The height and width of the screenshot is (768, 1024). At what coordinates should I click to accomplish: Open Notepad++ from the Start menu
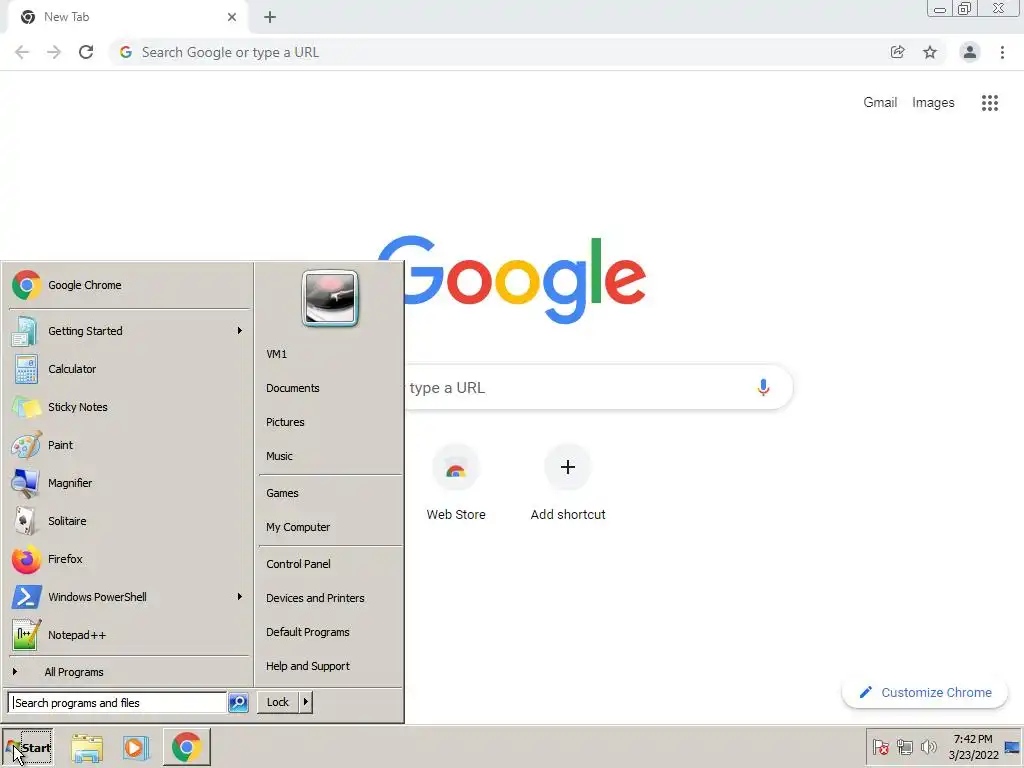[x=129, y=635]
